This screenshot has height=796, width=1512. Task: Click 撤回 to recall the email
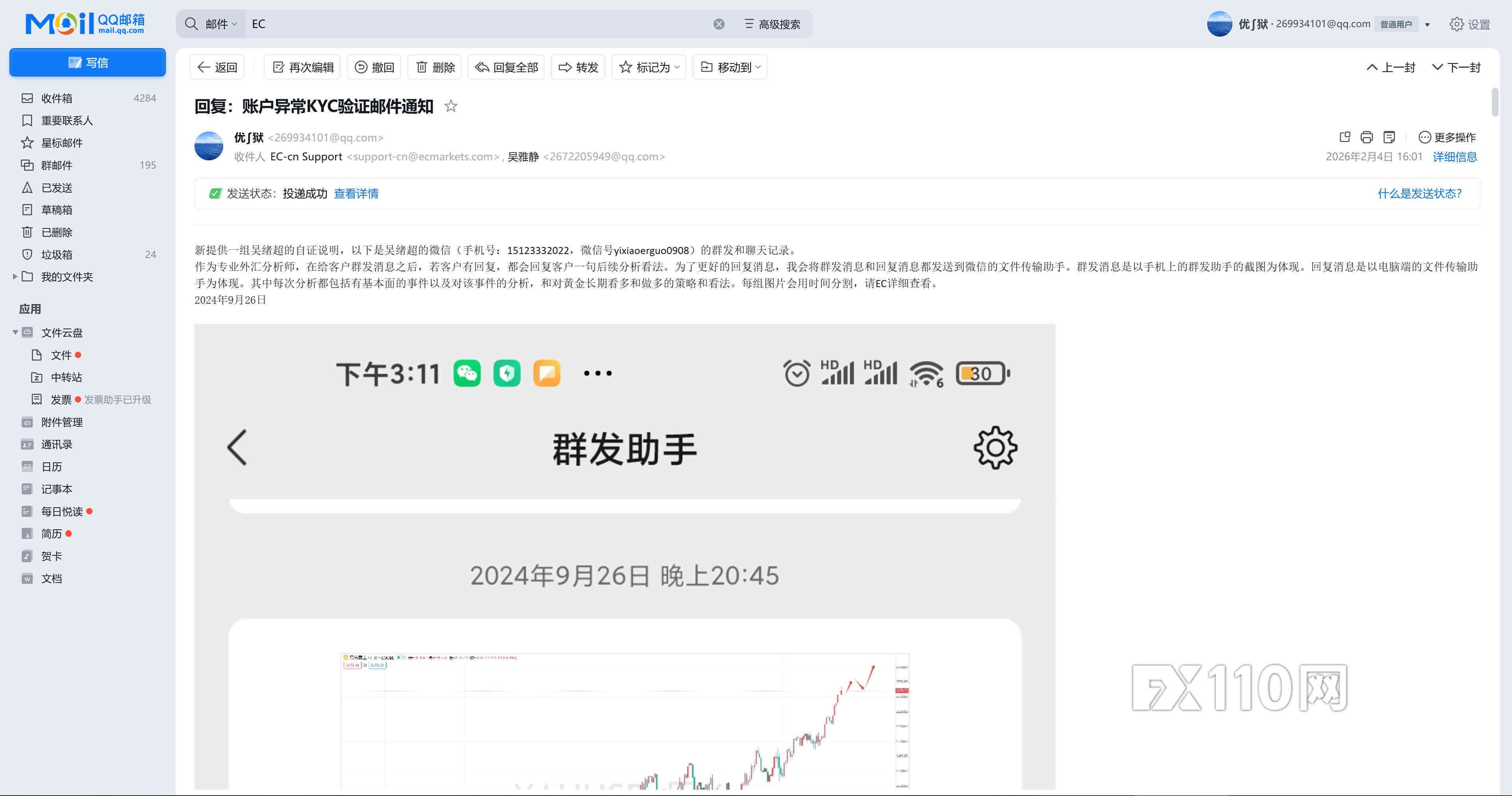(374, 67)
